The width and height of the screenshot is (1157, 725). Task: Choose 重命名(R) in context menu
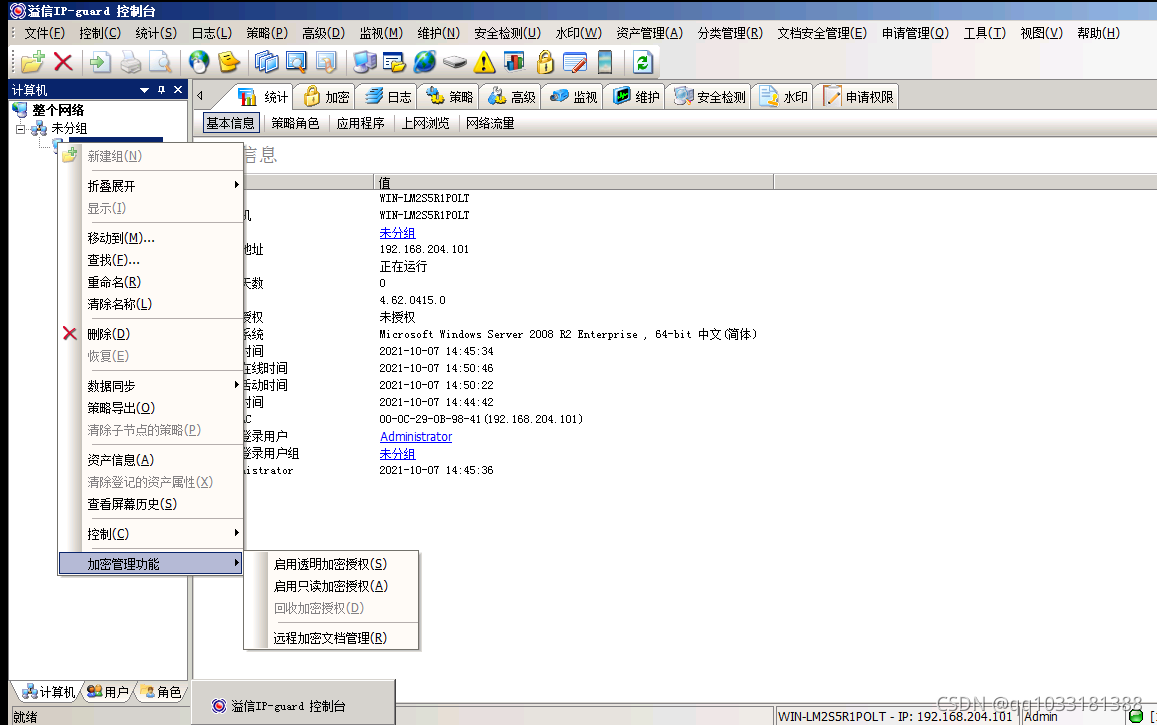[150, 282]
